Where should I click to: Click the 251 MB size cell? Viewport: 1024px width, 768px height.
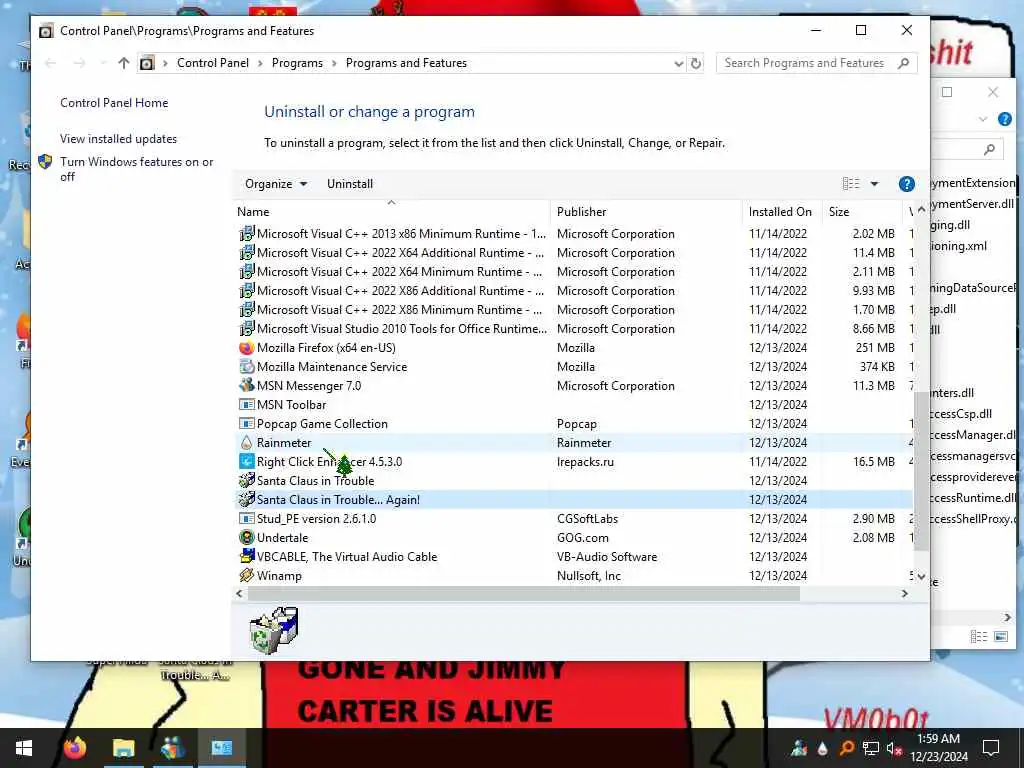click(x=875, y=348)
